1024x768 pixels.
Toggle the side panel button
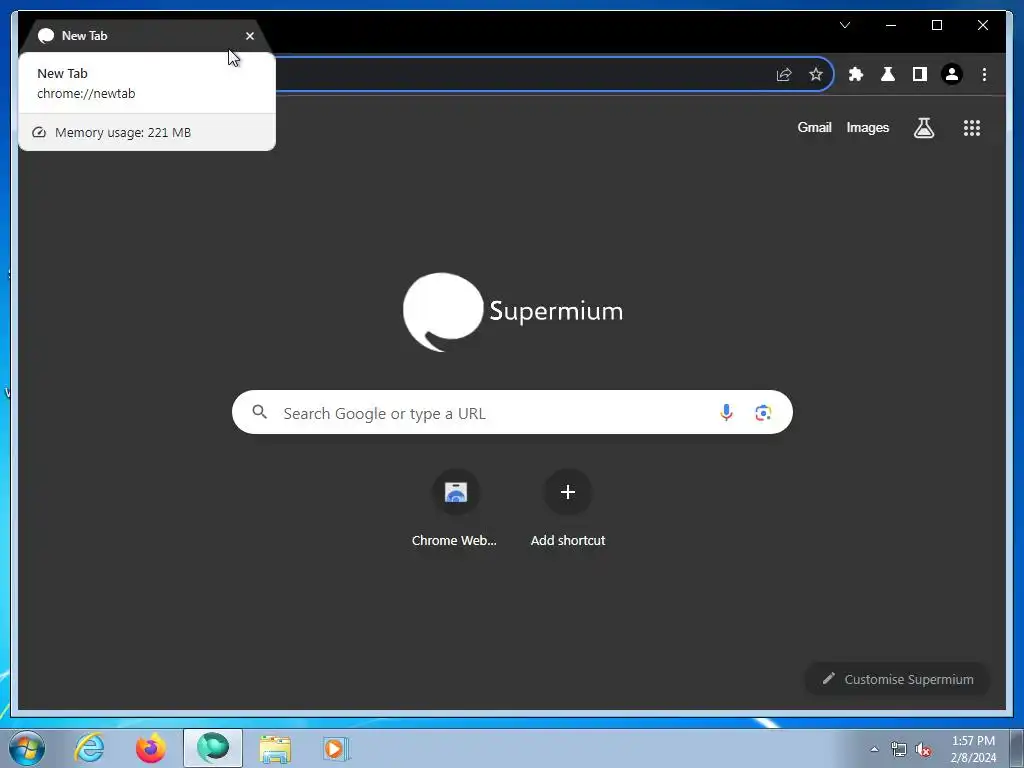pyautogui.click(x=920, y=74)
